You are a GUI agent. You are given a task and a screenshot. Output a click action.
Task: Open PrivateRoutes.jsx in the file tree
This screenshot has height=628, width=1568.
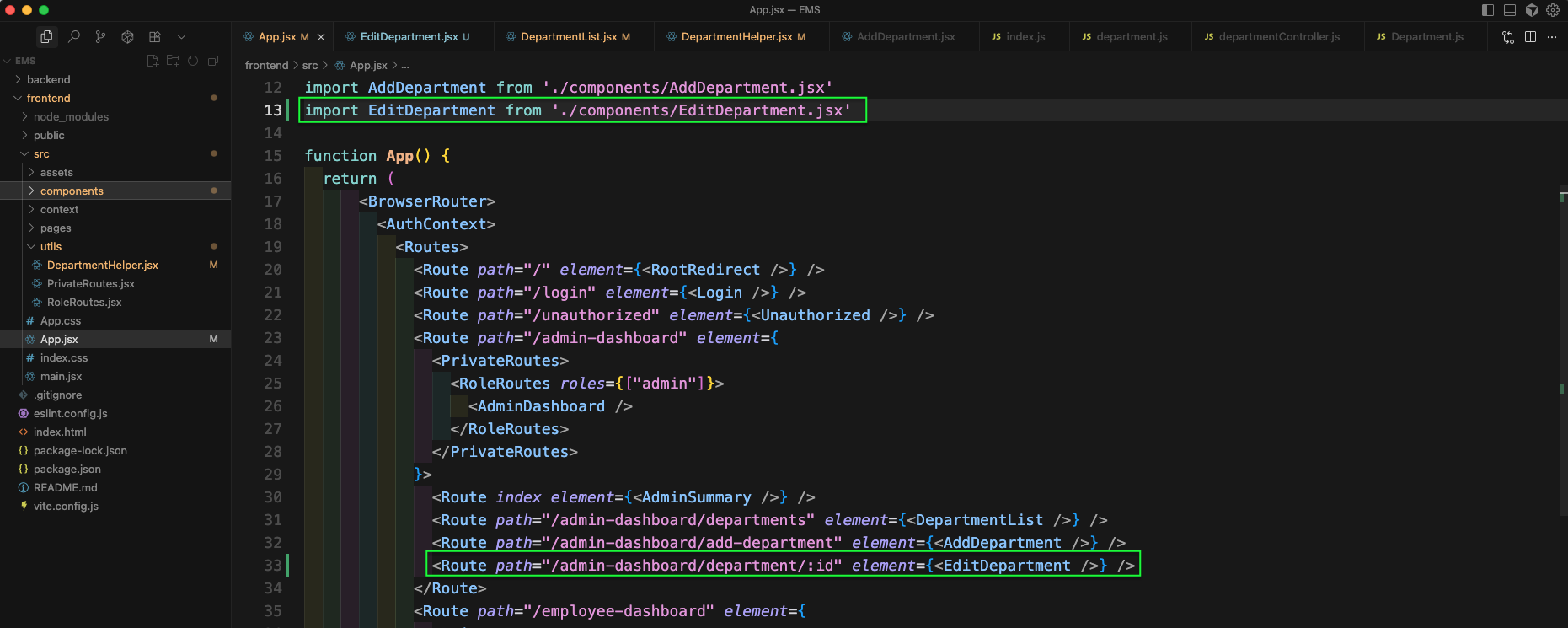(x=115, y=283)
